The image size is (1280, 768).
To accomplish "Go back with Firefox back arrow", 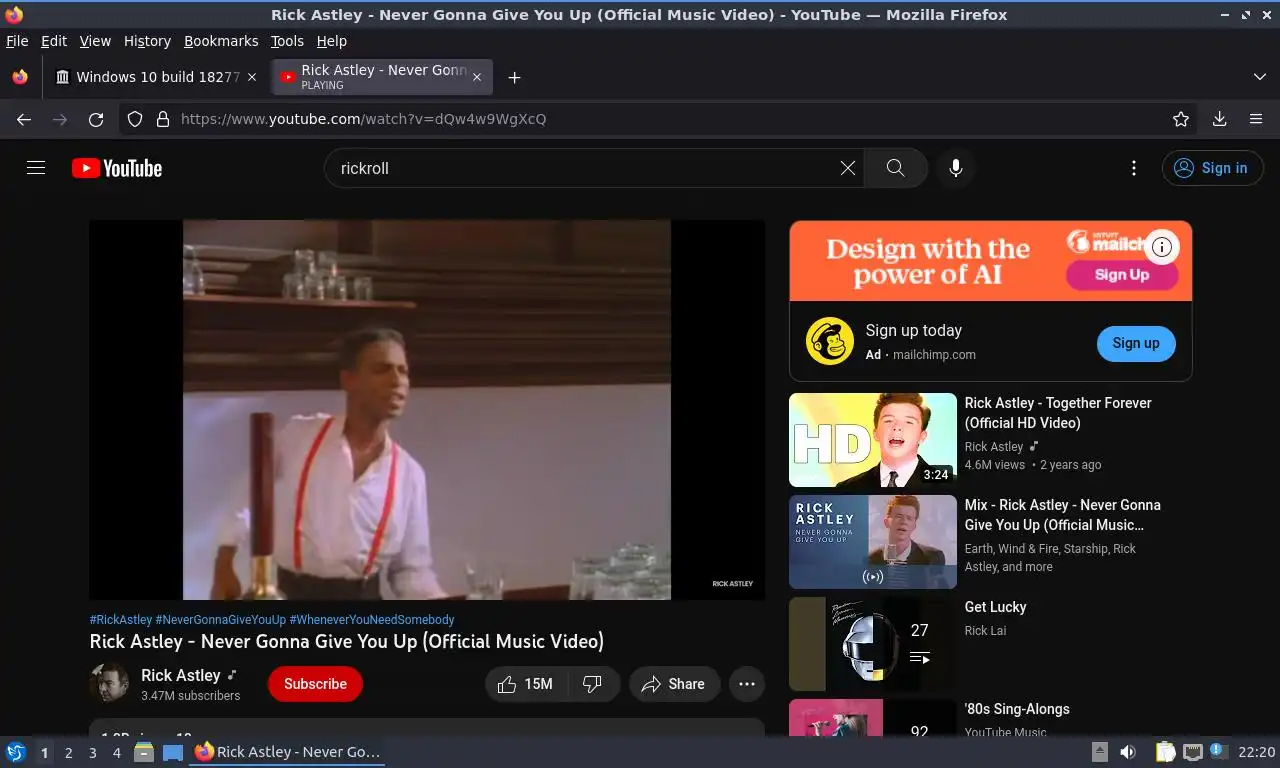I will (x=24, y=119).
